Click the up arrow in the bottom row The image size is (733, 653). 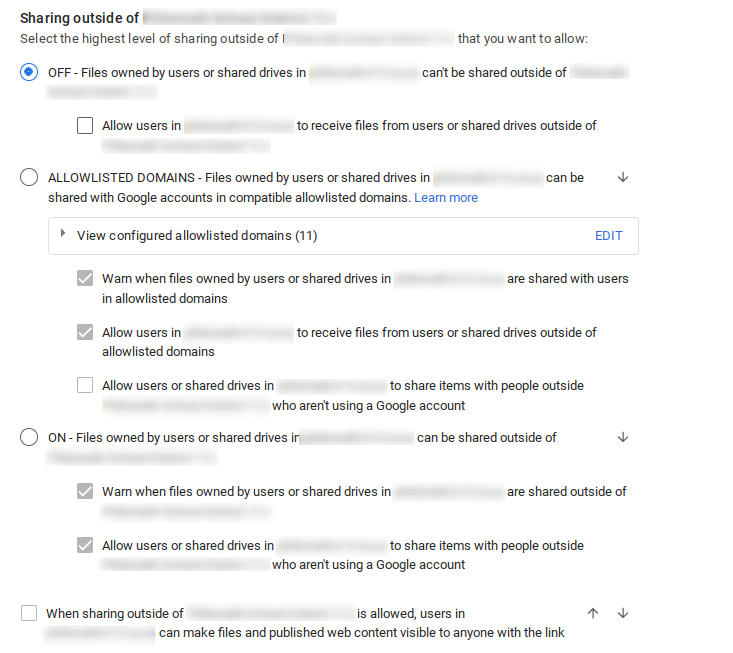(593, 613)
